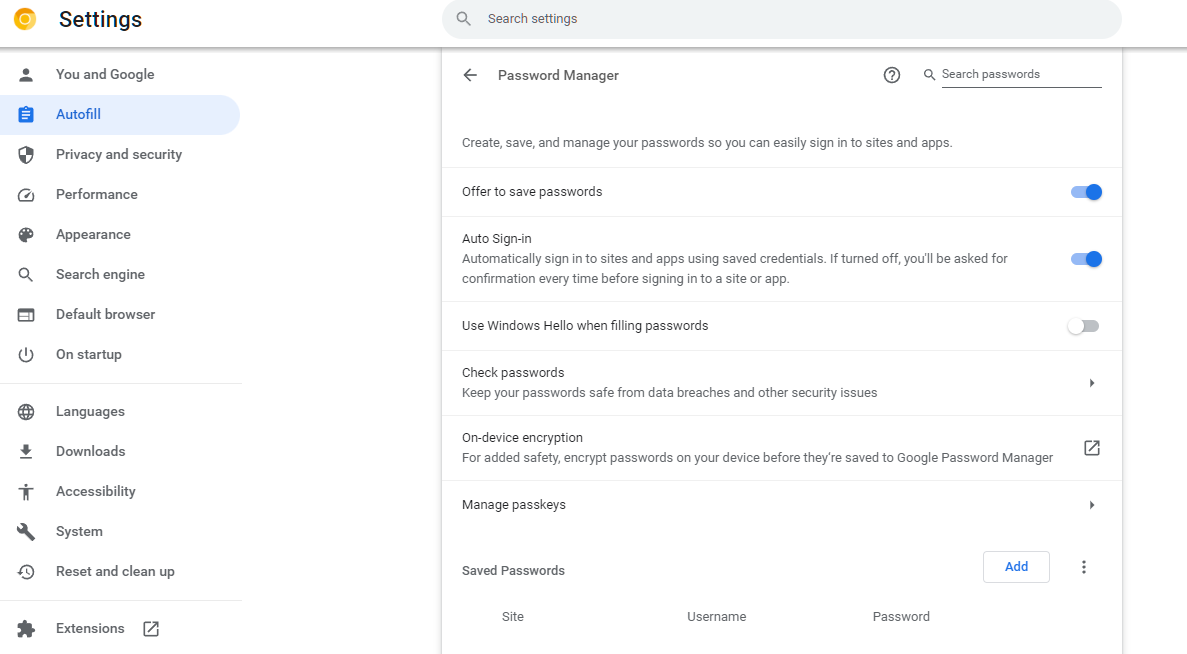1187x654 pixels.
Task: Open the Password Manager help icon
Action: click(892, 75)
